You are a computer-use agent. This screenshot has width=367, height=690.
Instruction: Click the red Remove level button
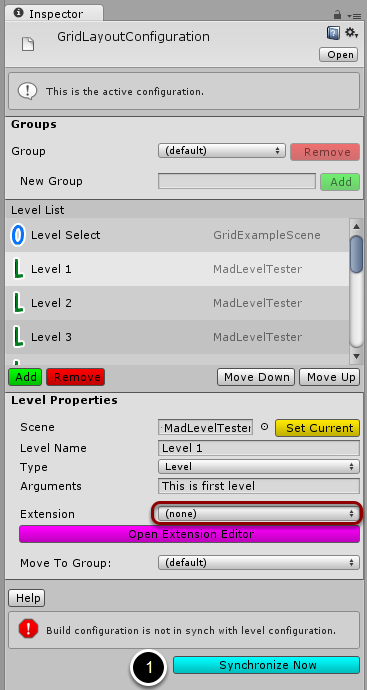76,377
